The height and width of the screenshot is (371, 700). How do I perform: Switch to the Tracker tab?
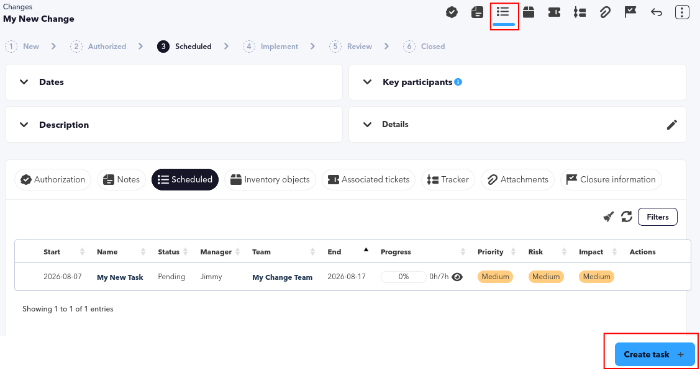click(x=448, y=179)
